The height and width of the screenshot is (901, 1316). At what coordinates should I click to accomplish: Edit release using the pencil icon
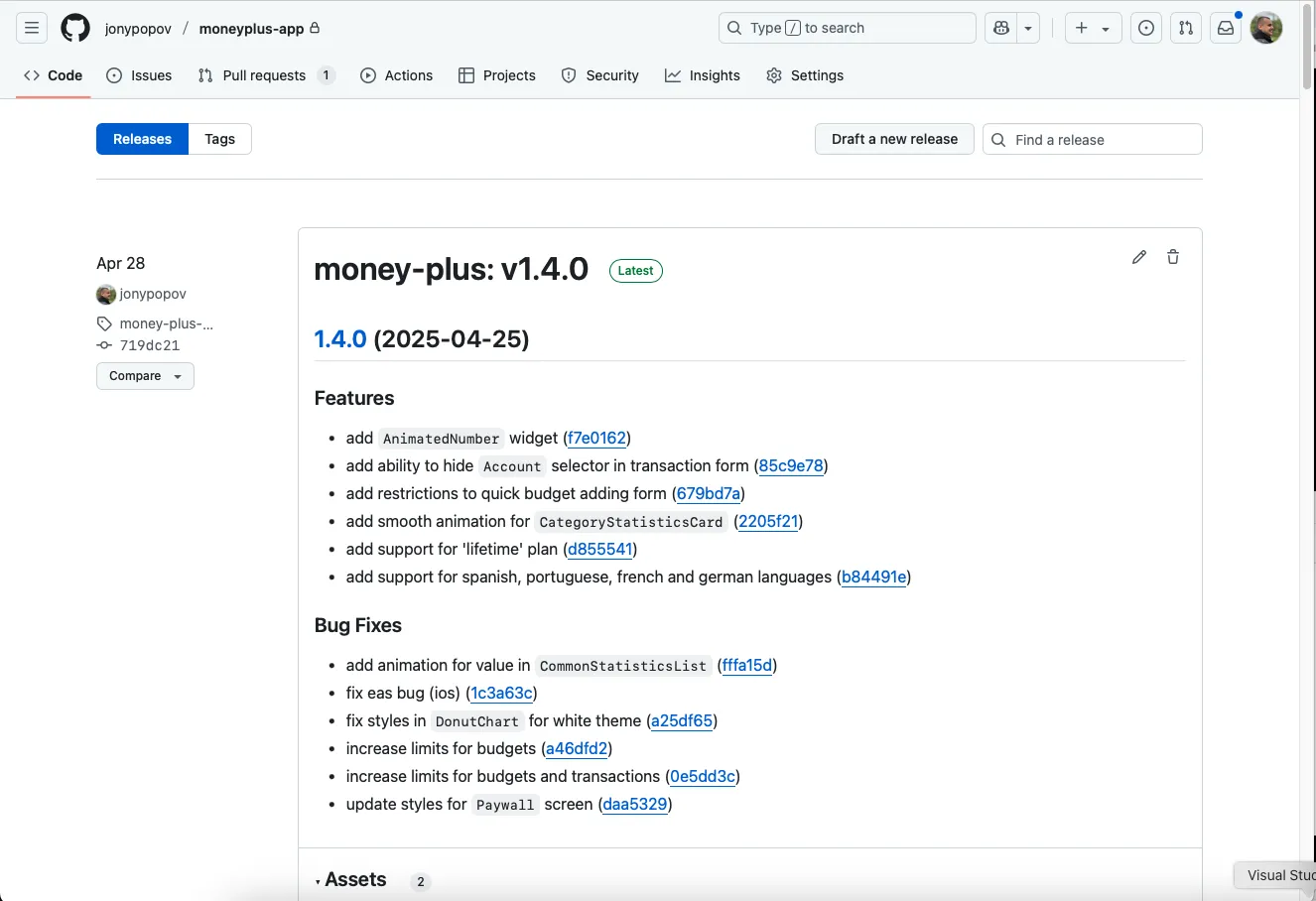click(1139, 257)
